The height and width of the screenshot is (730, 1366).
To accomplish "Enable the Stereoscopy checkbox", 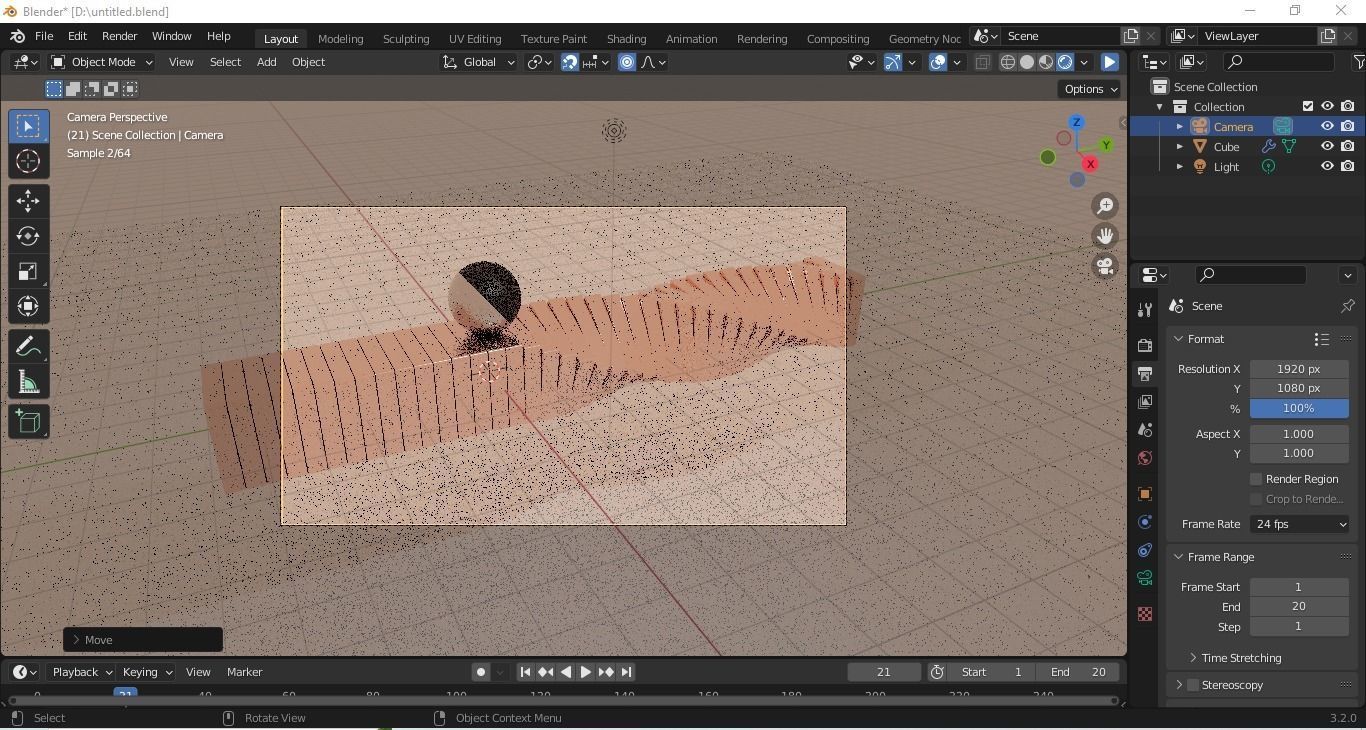I will pos(1193,685).
